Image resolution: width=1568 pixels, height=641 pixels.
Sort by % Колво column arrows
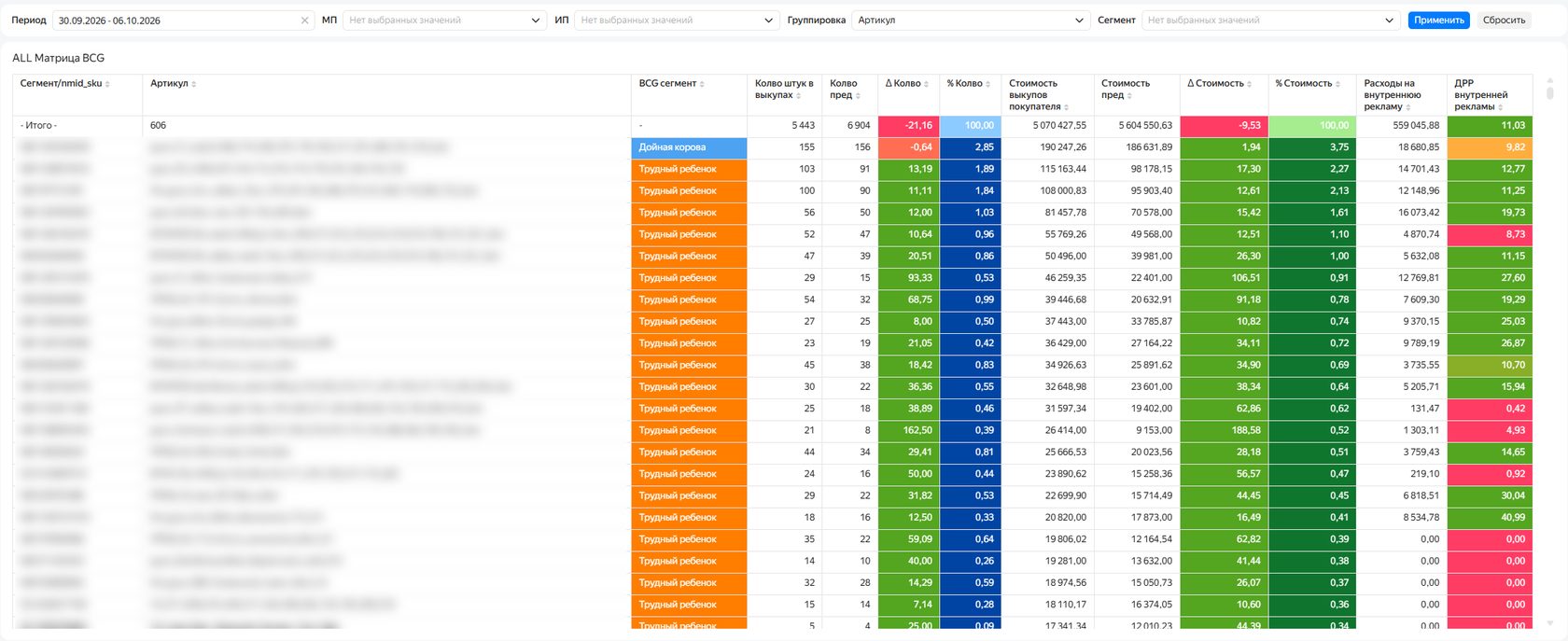(x=987, y=84)
